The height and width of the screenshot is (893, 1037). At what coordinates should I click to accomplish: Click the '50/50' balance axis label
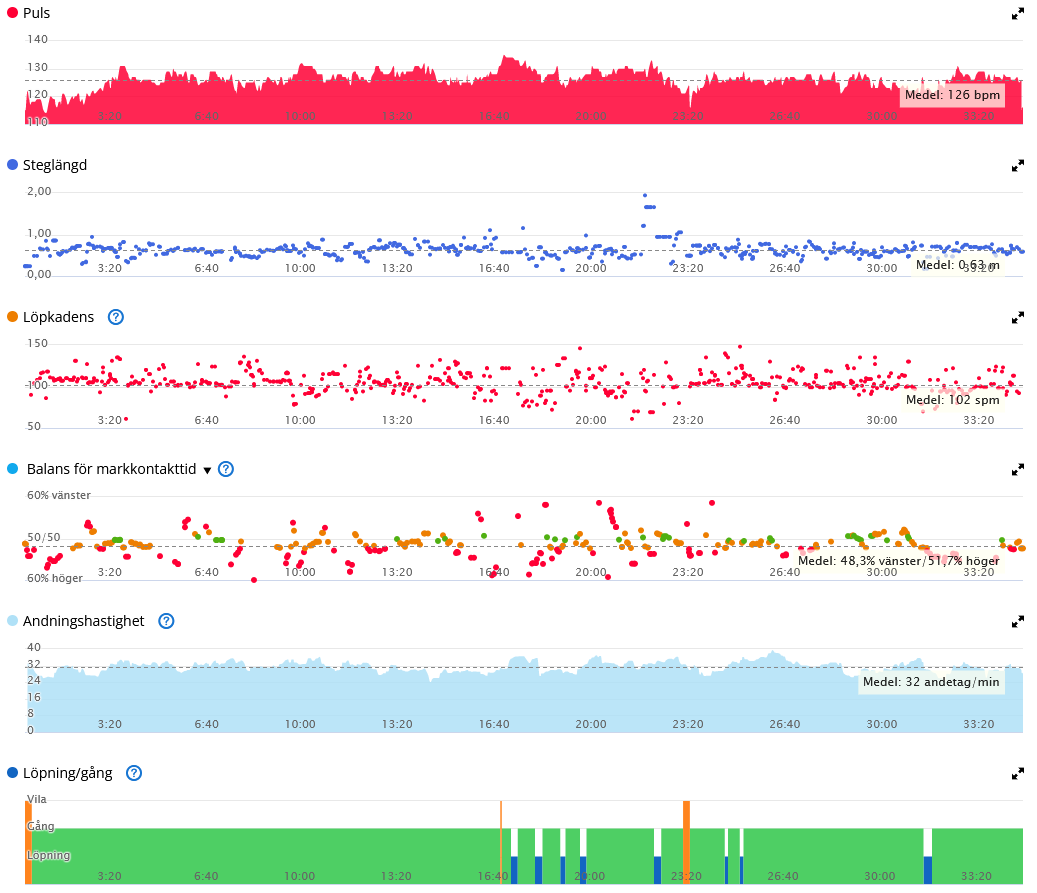44,538
